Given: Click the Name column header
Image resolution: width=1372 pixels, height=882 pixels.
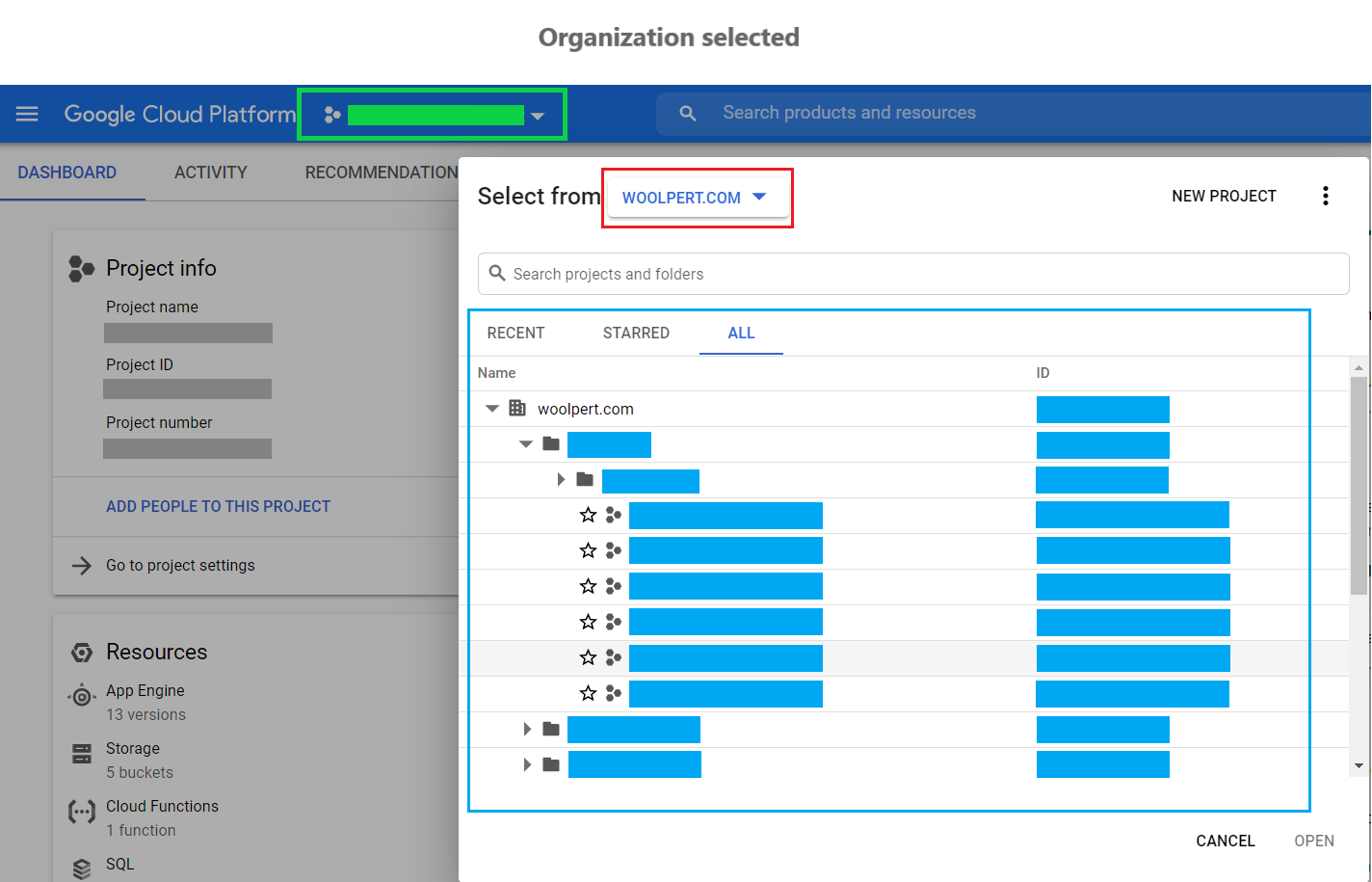Looking at the screenshot, I should [496, 373].
